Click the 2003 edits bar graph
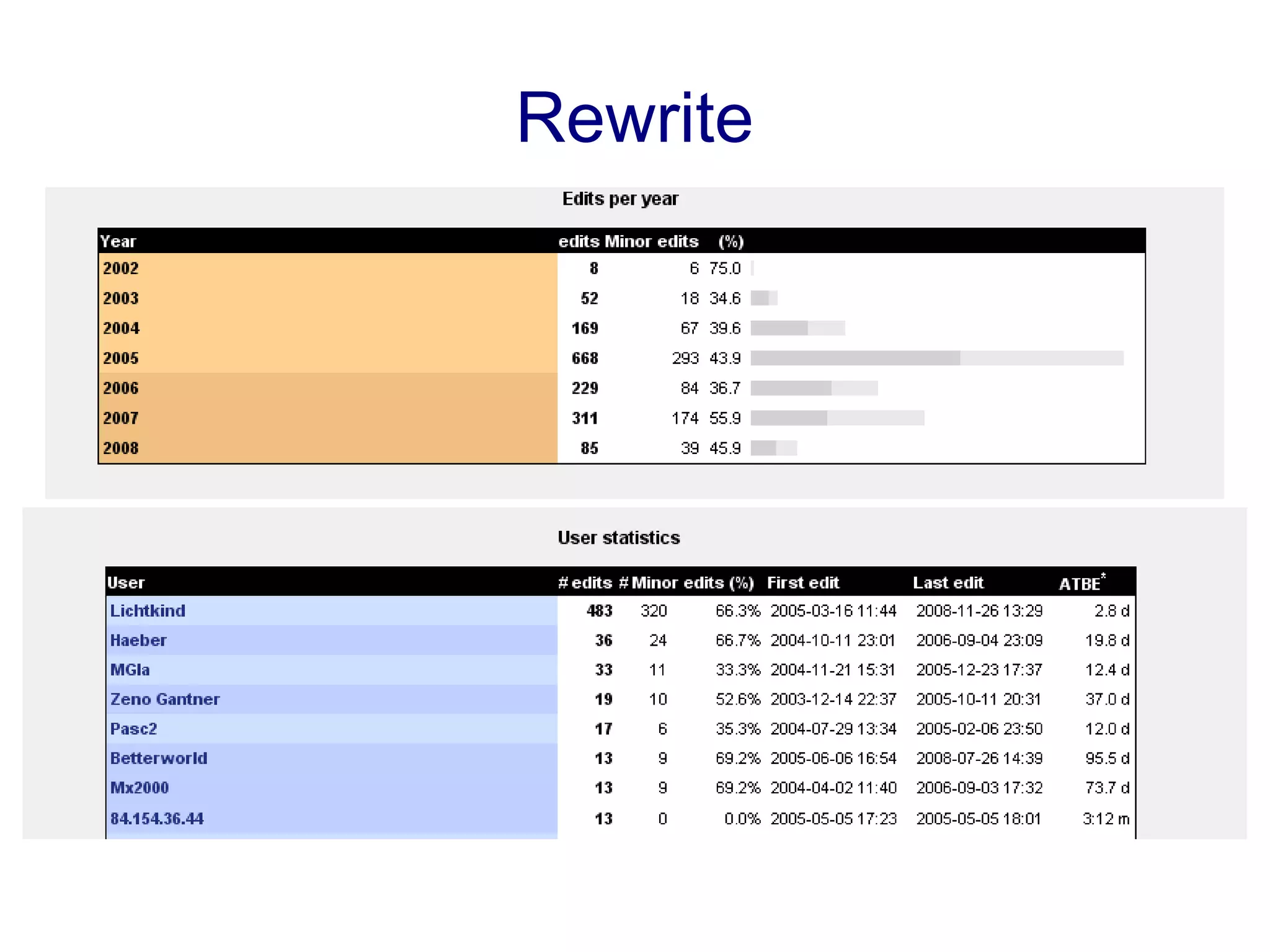This screenshot has height=952, width=1270. pyautogui.click(x=764, y=298)
